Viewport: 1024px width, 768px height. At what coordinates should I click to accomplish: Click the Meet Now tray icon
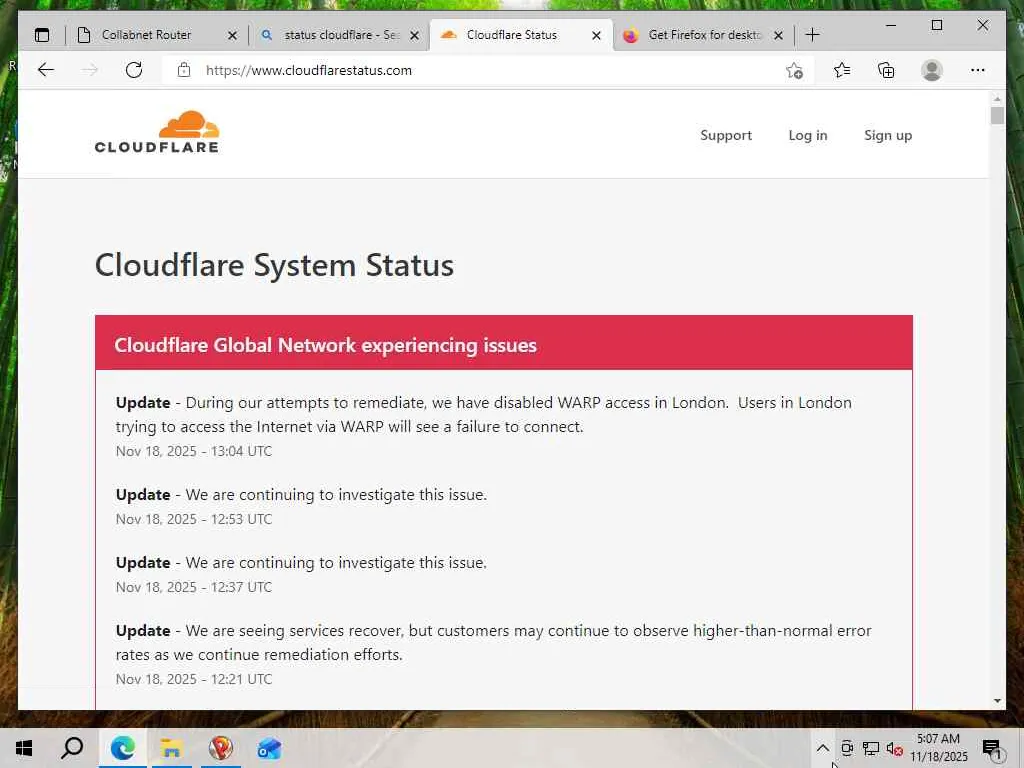(x=847, y=748)
